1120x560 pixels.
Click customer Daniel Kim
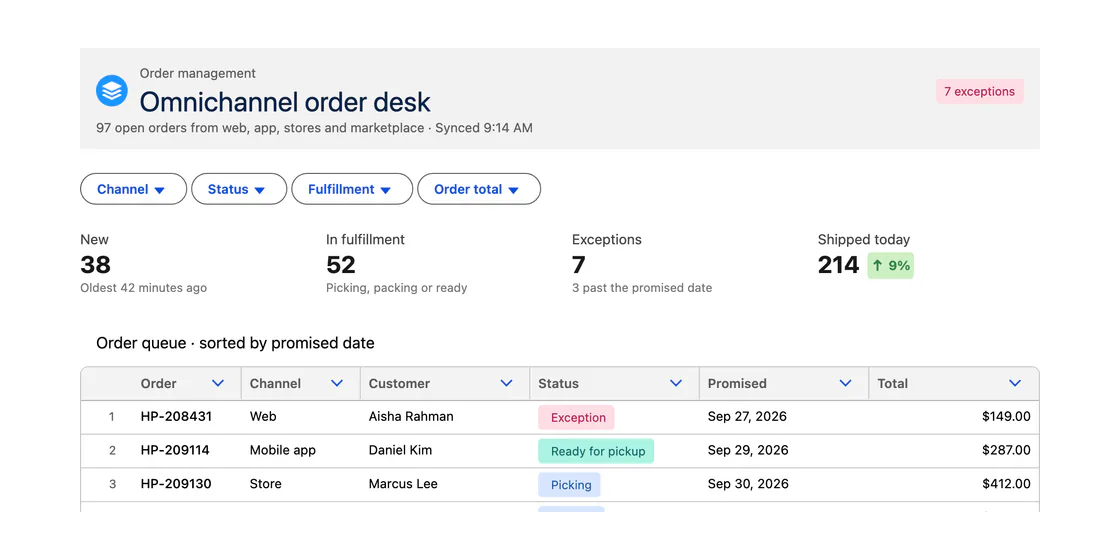[400, 450]
